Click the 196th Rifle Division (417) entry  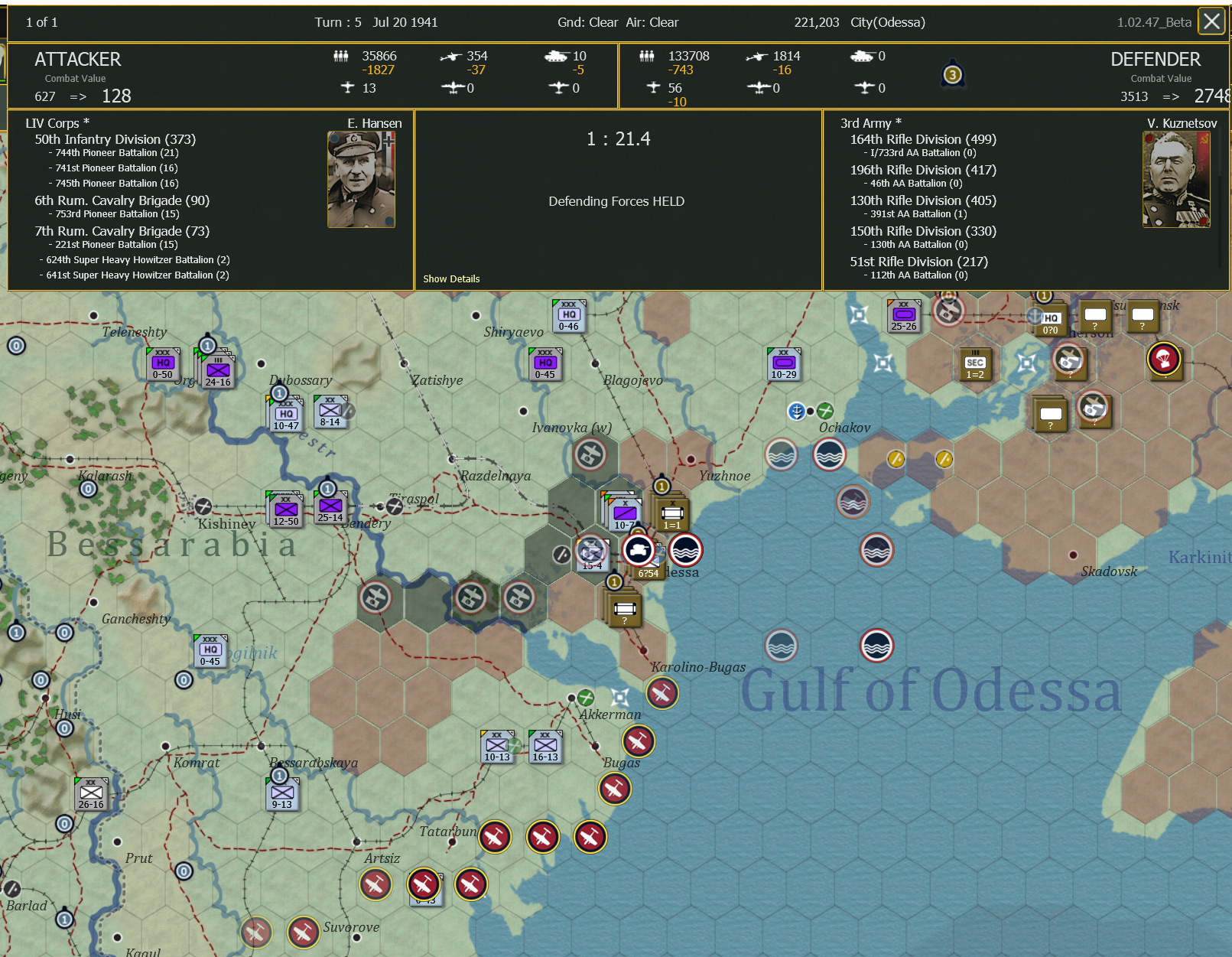pos(923,170)
